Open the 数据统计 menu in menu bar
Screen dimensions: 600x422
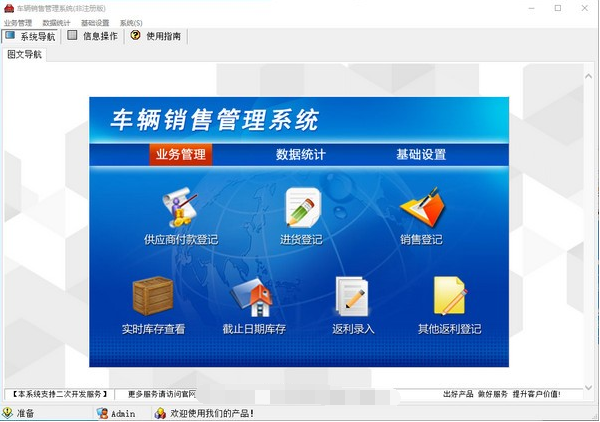pyautogui.click(x=57, y=23)
